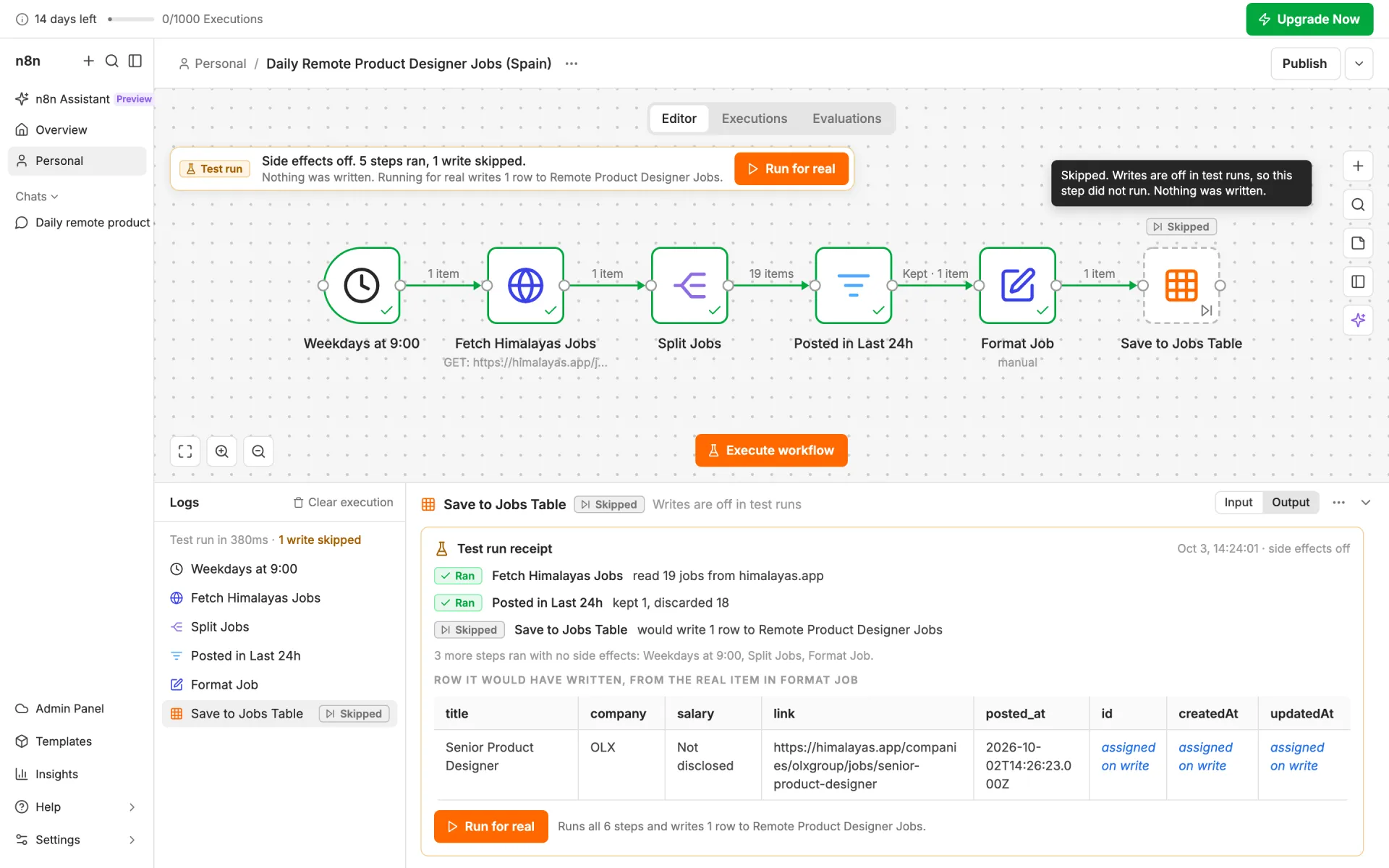Switch to the Executions tab
This screenshot has width=1389, height=868.
coord(754,119)
